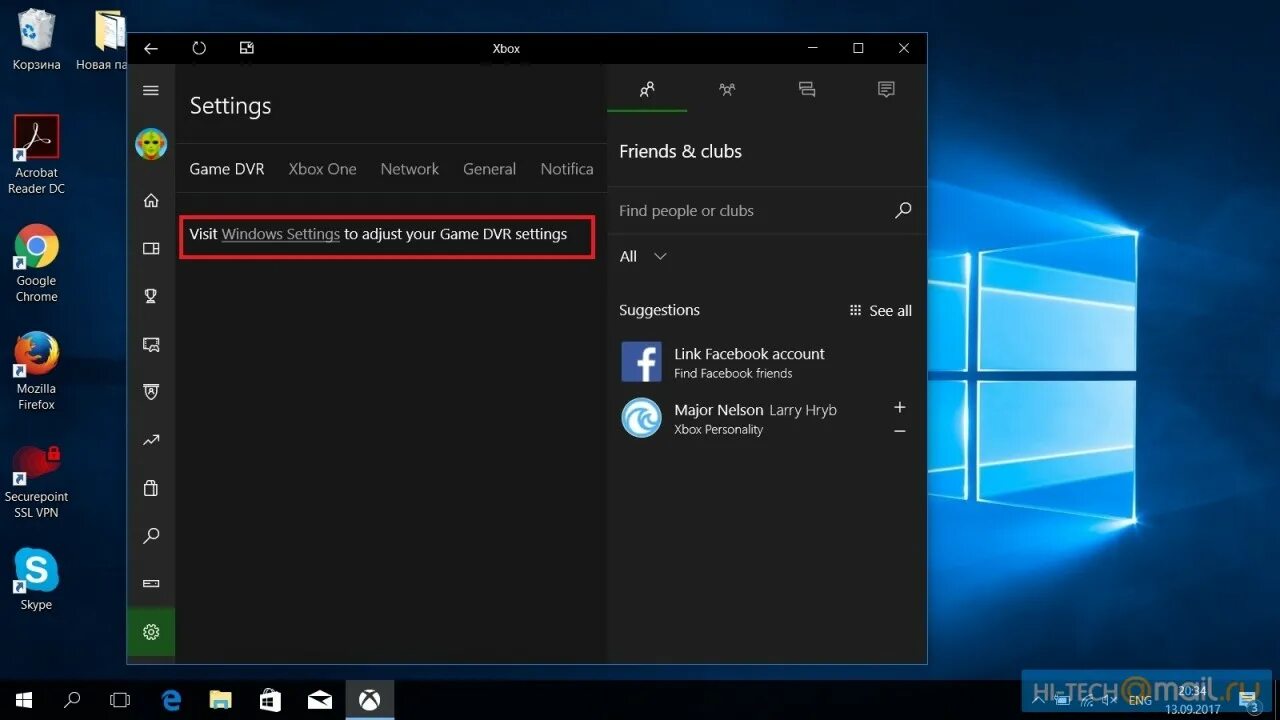Click Settings gear icon in sidebar
The height and width of the screenshot is (720, 1280).
click(151, 632)
